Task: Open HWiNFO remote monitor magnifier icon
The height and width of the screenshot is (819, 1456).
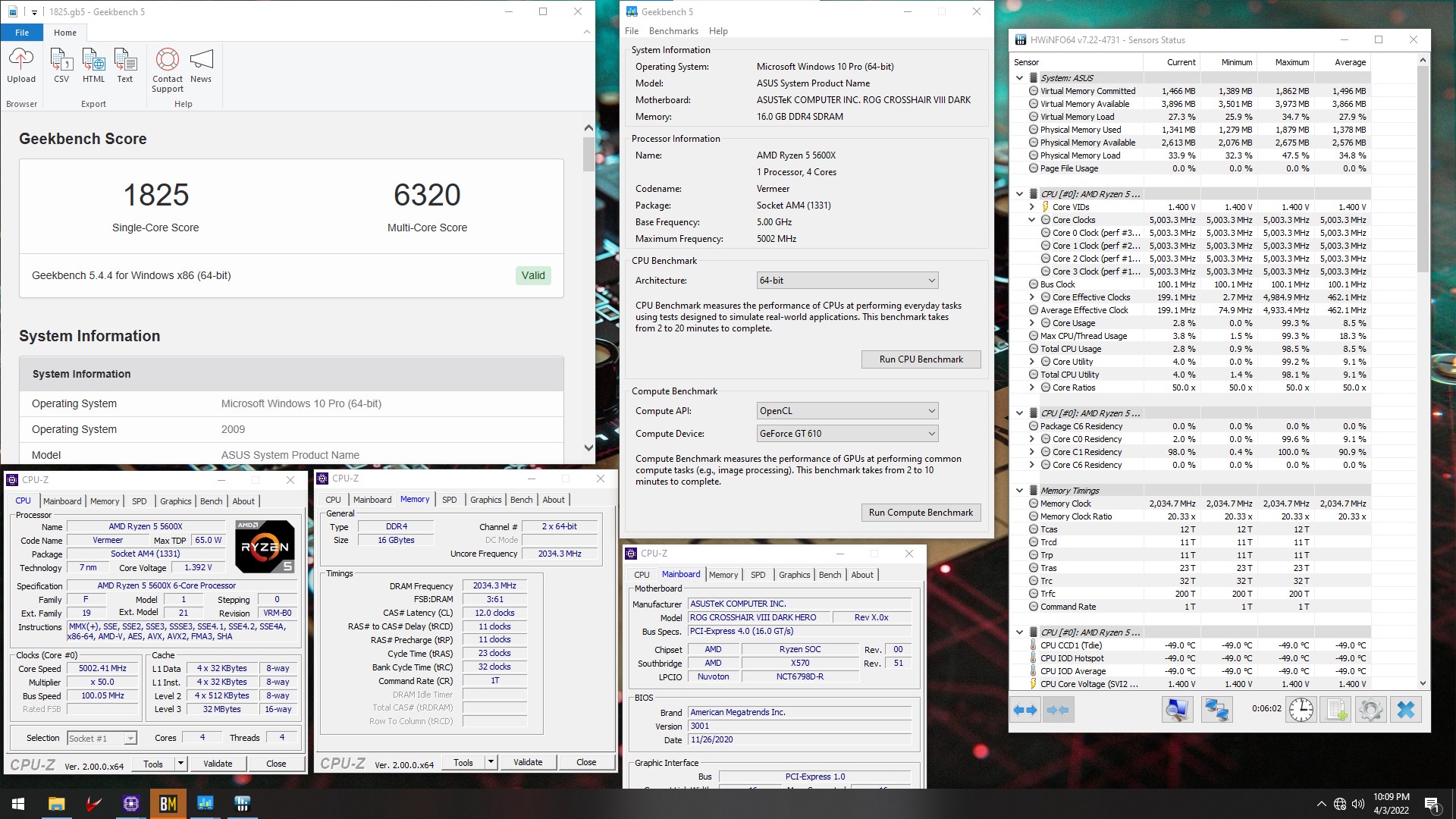Action: 1177,710
